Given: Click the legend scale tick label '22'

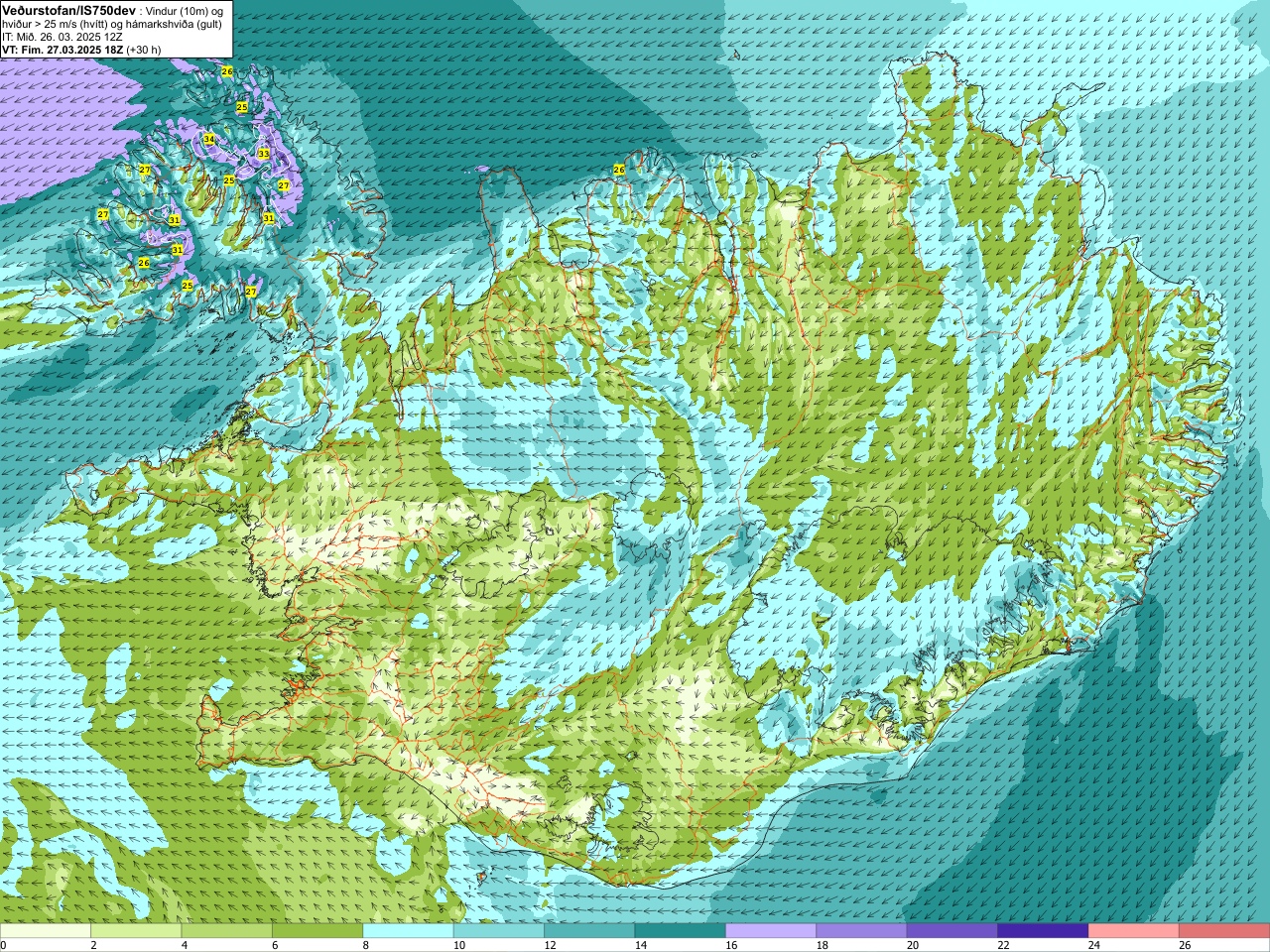Looking at the screenshot, I should click(1003, 945).
